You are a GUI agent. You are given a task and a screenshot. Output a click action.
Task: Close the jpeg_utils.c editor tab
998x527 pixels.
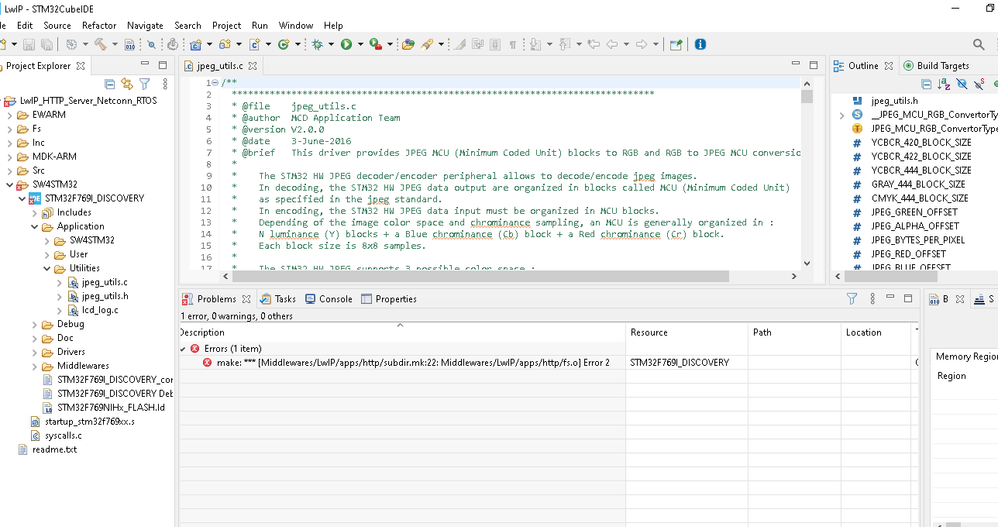(x=253, y=66)
